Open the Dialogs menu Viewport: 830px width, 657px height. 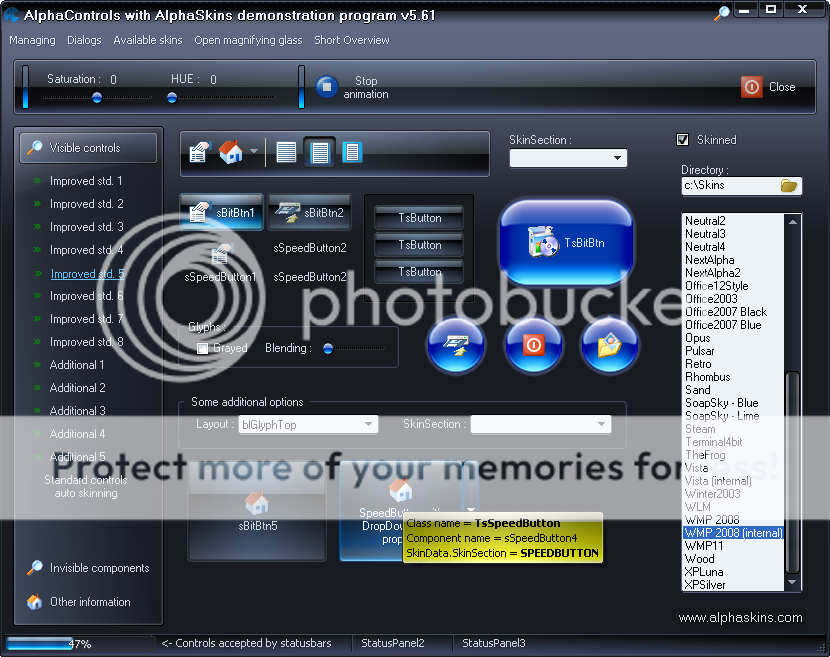pyautogui.click(x=84, y=40)
